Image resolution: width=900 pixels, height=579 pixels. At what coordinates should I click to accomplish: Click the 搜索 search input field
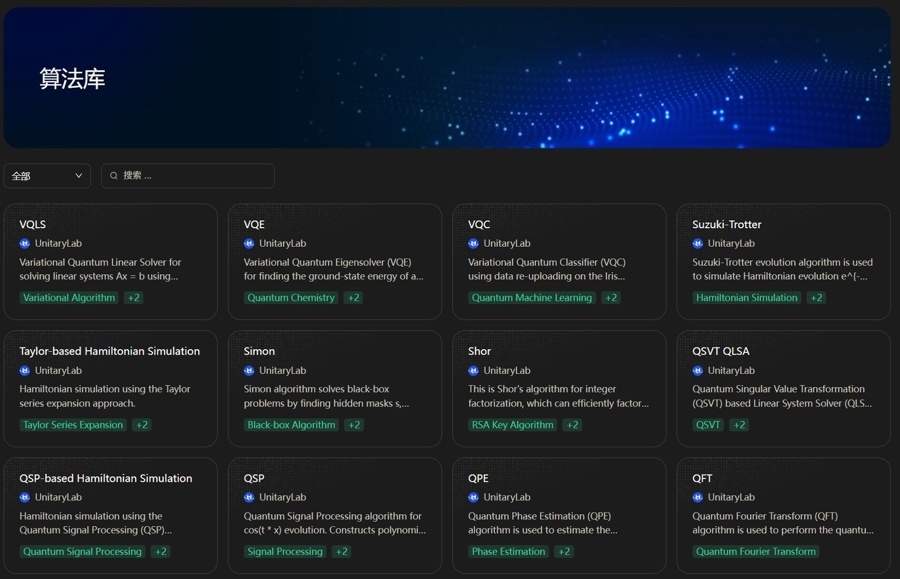tap(188, 176)
